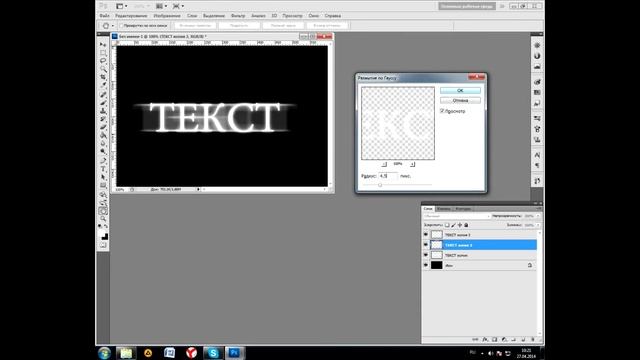Toggle Lock image pixels brush icon
This screenshot has height=360, width=640.
coord(453,225)
